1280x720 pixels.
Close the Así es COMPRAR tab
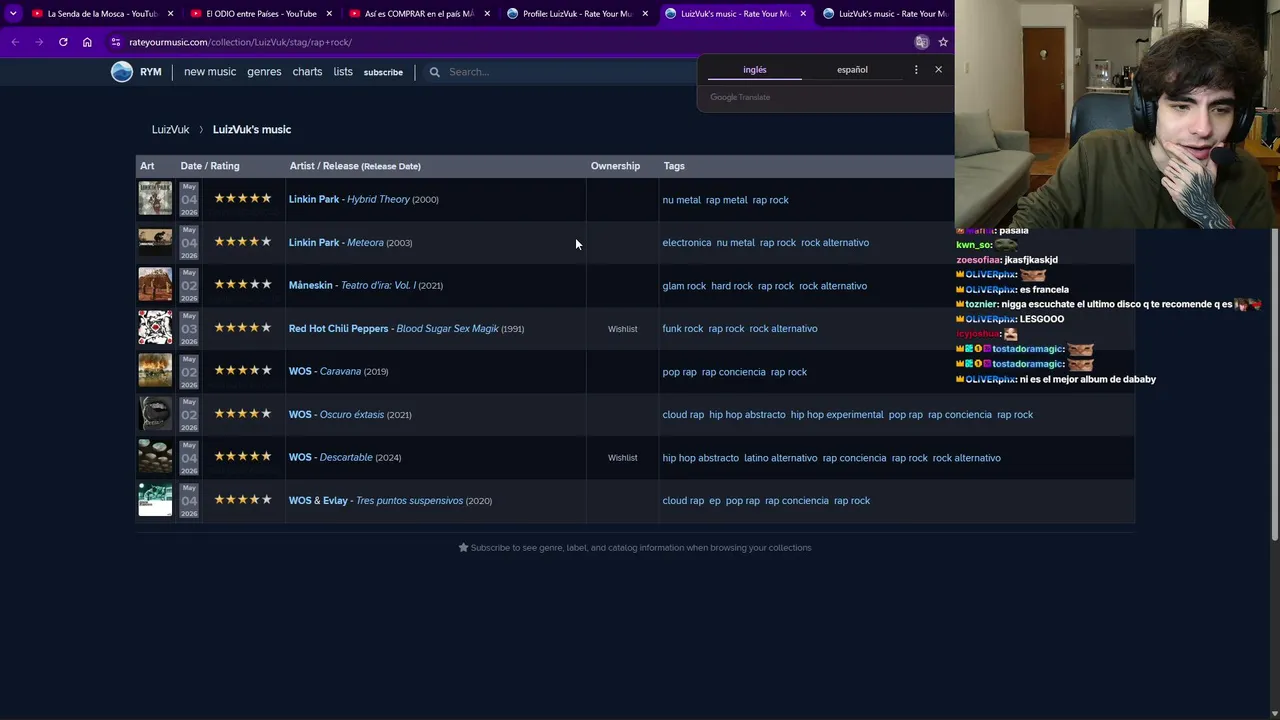point(487,14)
